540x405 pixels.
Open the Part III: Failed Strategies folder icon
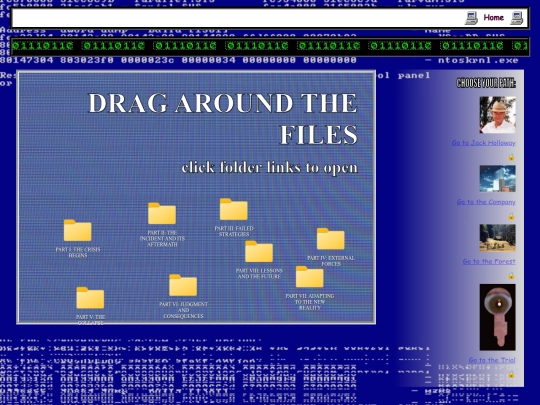click(233, 209)
